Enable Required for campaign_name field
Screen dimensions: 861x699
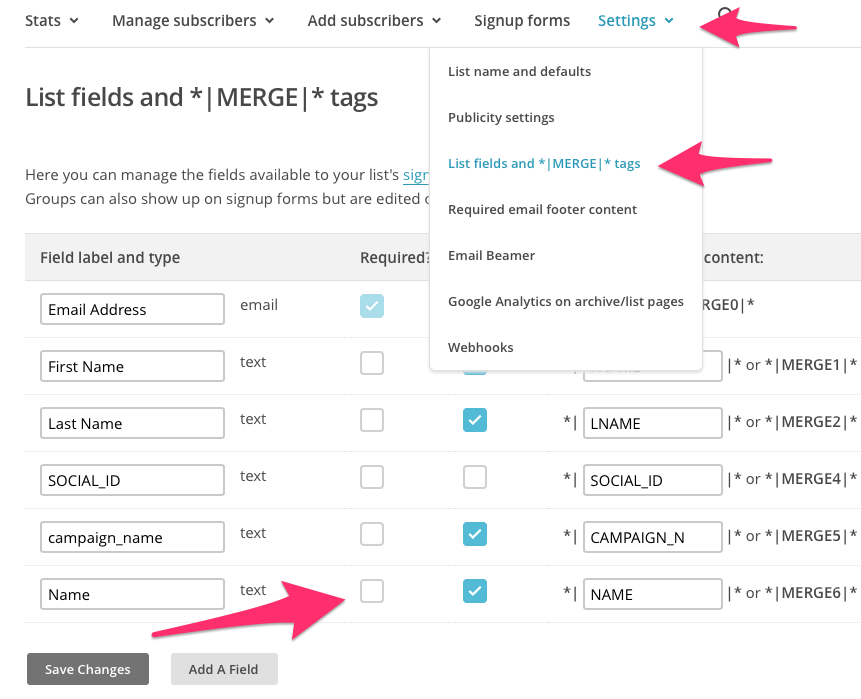click(372, 534)
